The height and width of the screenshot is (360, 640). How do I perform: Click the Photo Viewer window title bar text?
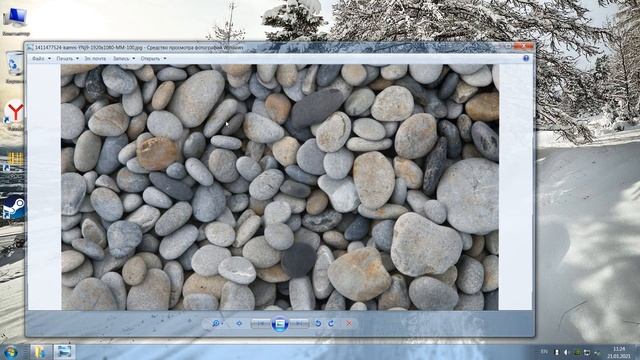coord(139,47)
